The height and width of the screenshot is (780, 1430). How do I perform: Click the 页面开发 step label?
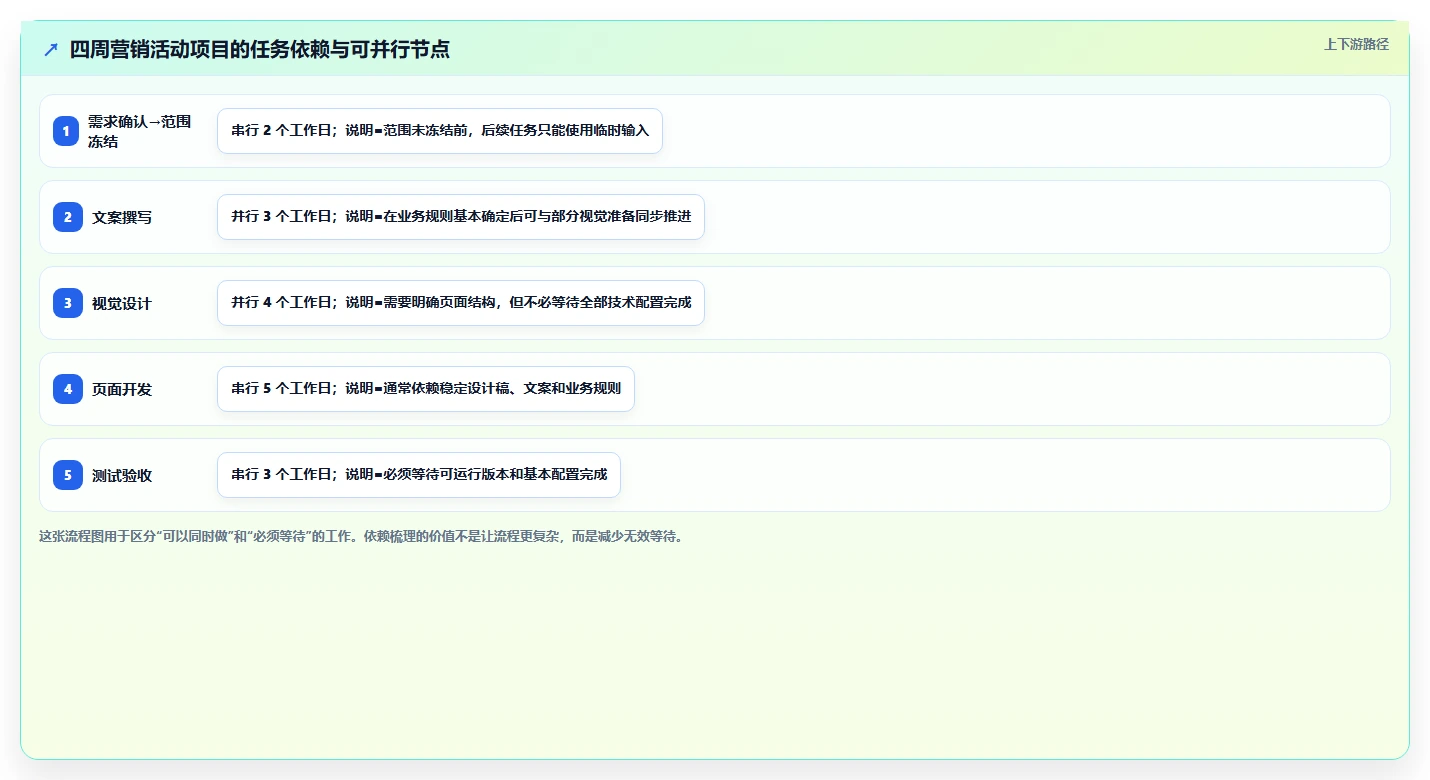(122, 389)
